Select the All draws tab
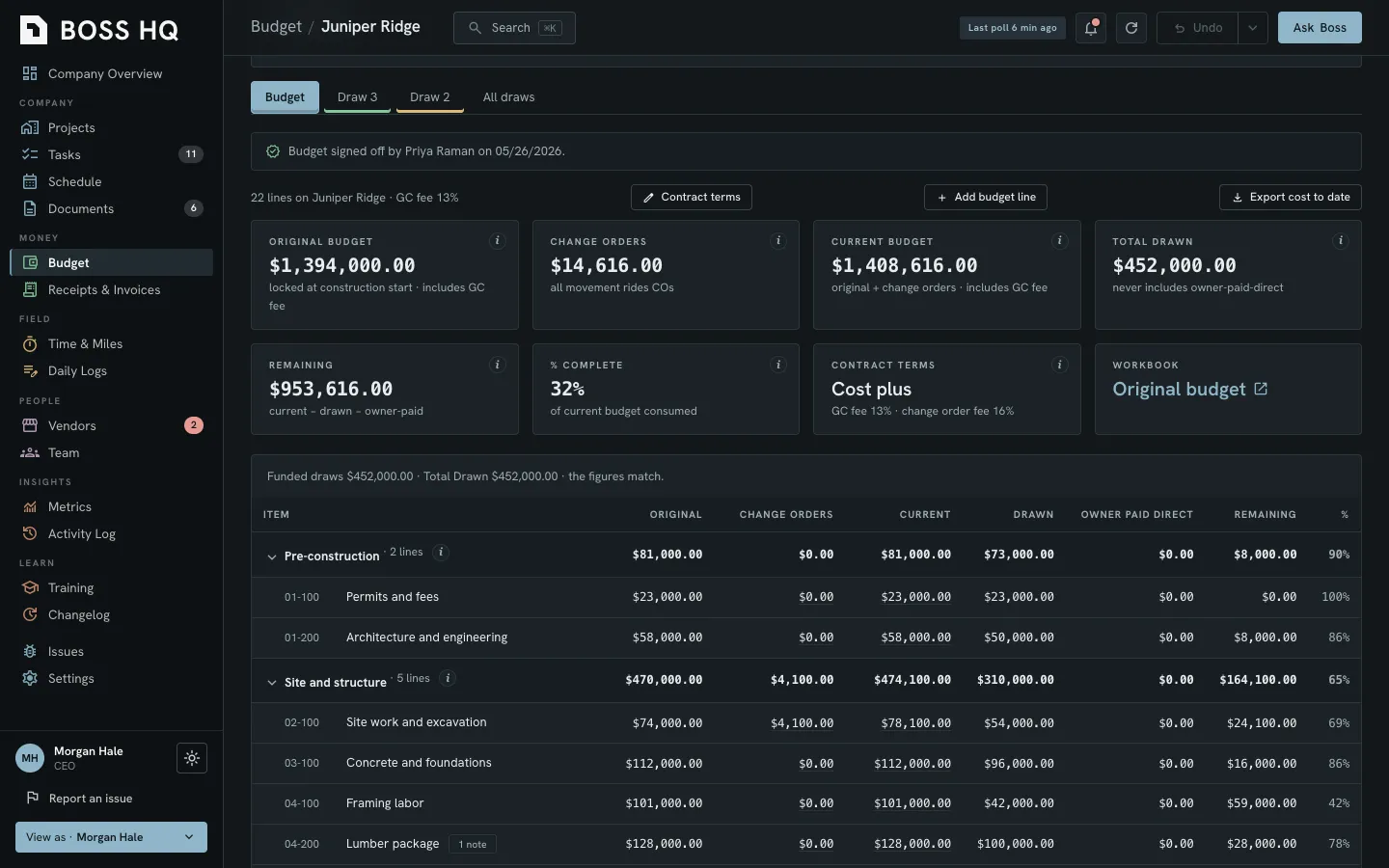The image size is (1389, 868). pos(508,97)
